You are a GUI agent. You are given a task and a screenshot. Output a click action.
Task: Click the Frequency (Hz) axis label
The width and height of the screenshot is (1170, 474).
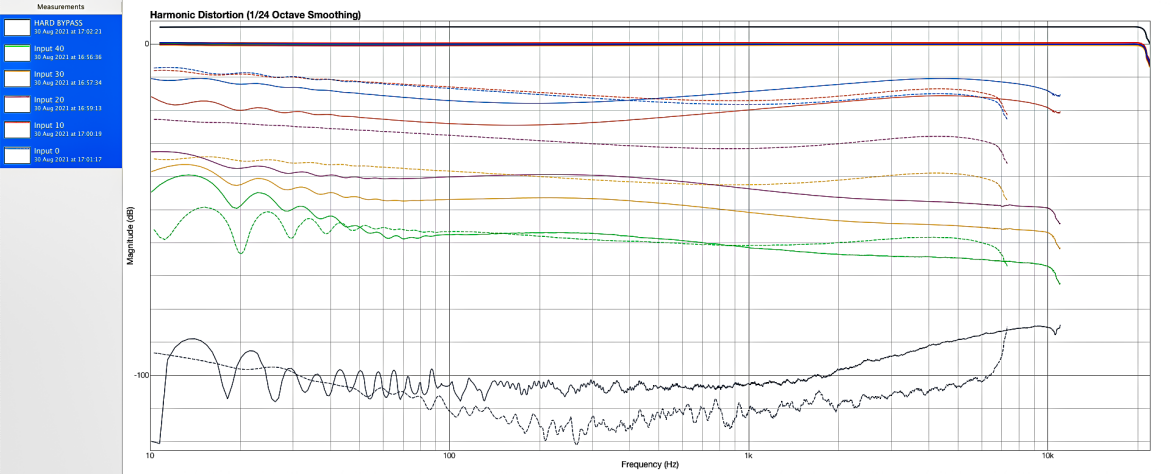(649, 465)
